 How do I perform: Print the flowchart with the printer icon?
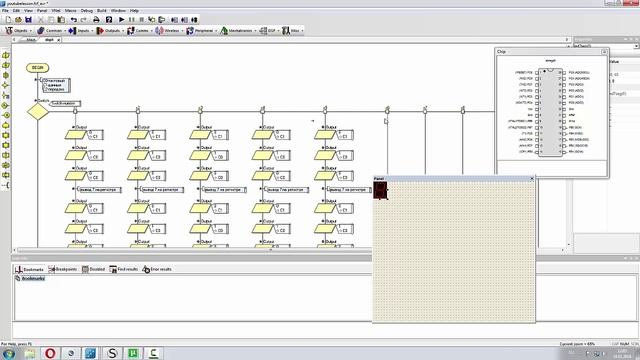pos(96,20)
